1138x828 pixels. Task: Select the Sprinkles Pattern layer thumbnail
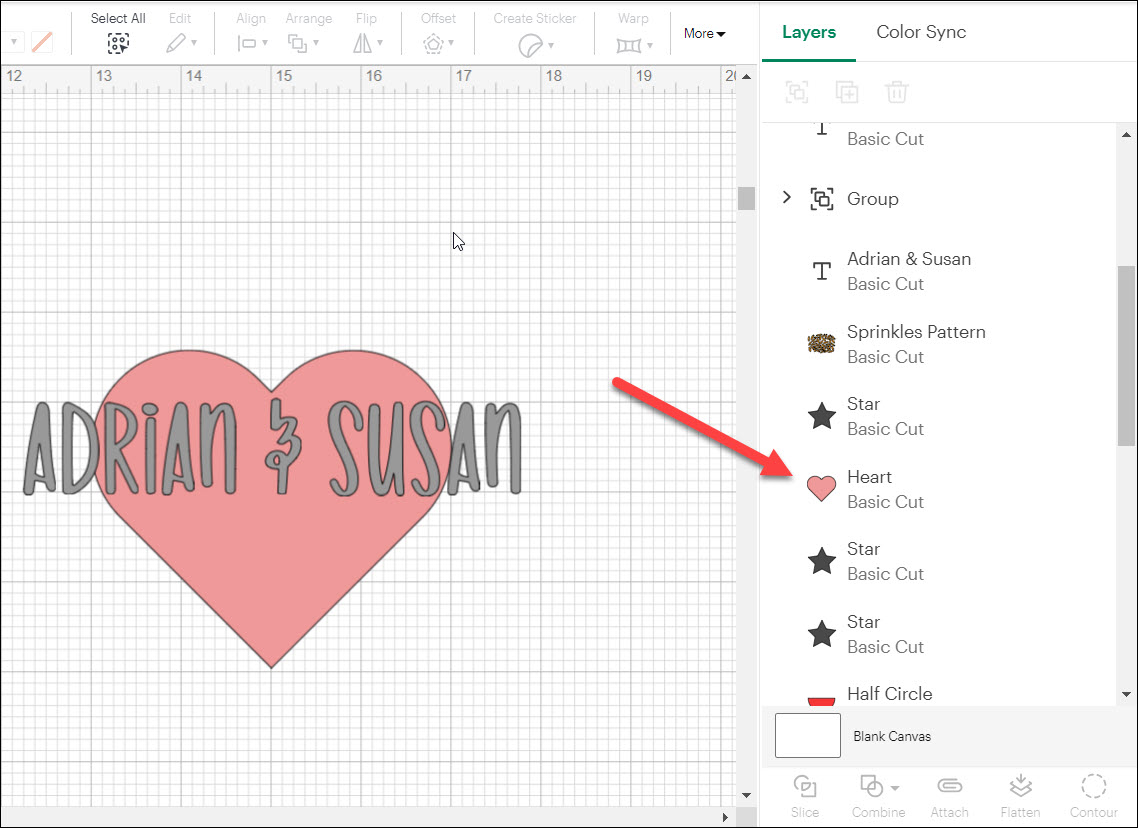(x=822, y=344)
